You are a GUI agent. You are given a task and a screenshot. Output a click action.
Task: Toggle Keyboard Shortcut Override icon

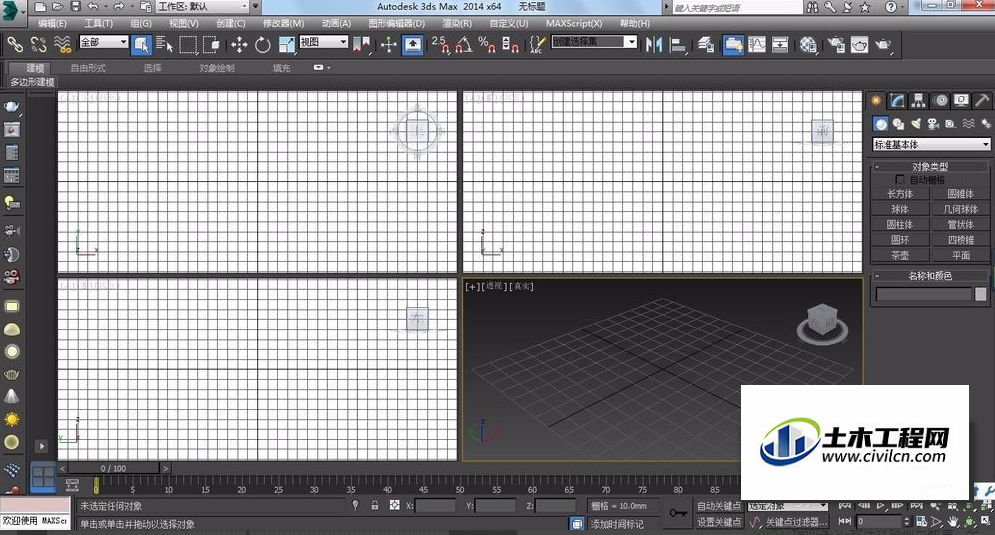(x=412, y=44)
